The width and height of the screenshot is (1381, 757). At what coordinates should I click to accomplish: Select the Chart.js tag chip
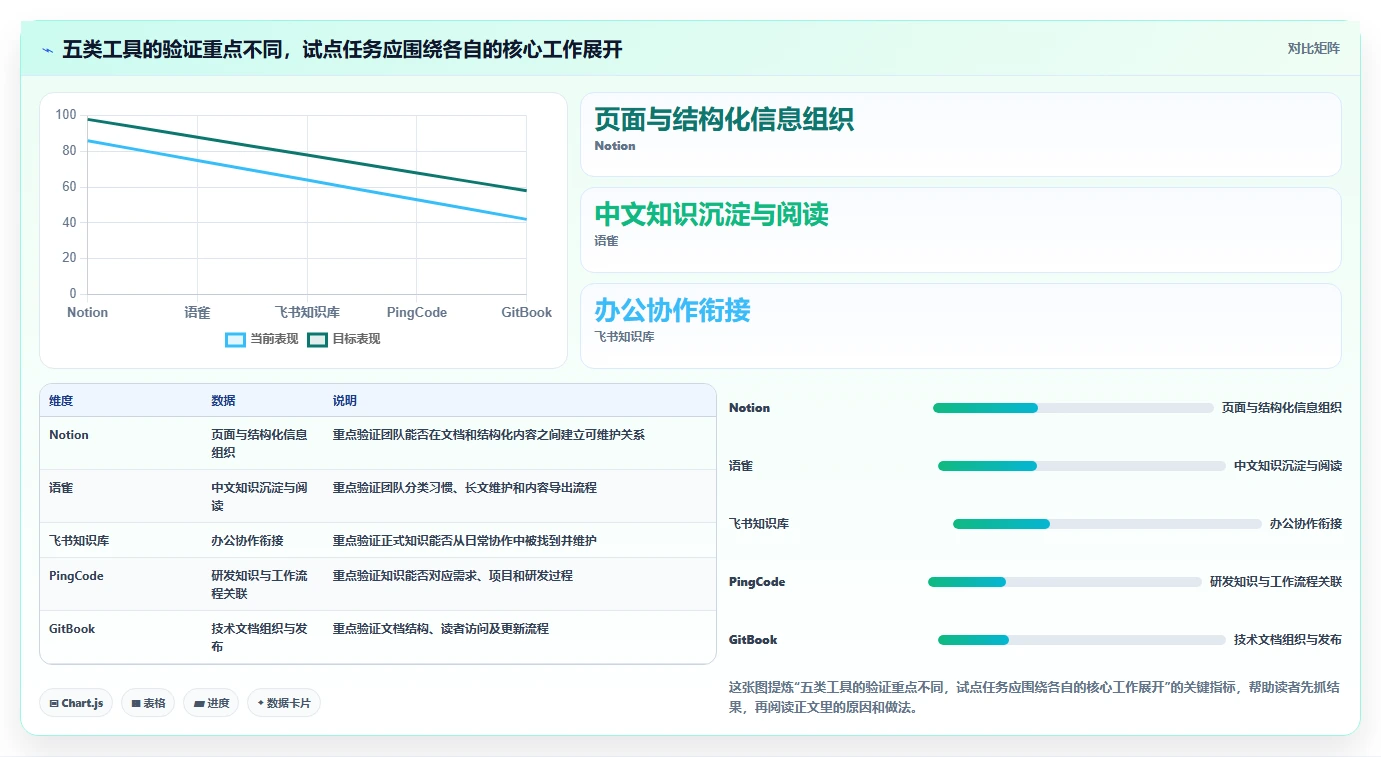77,703
